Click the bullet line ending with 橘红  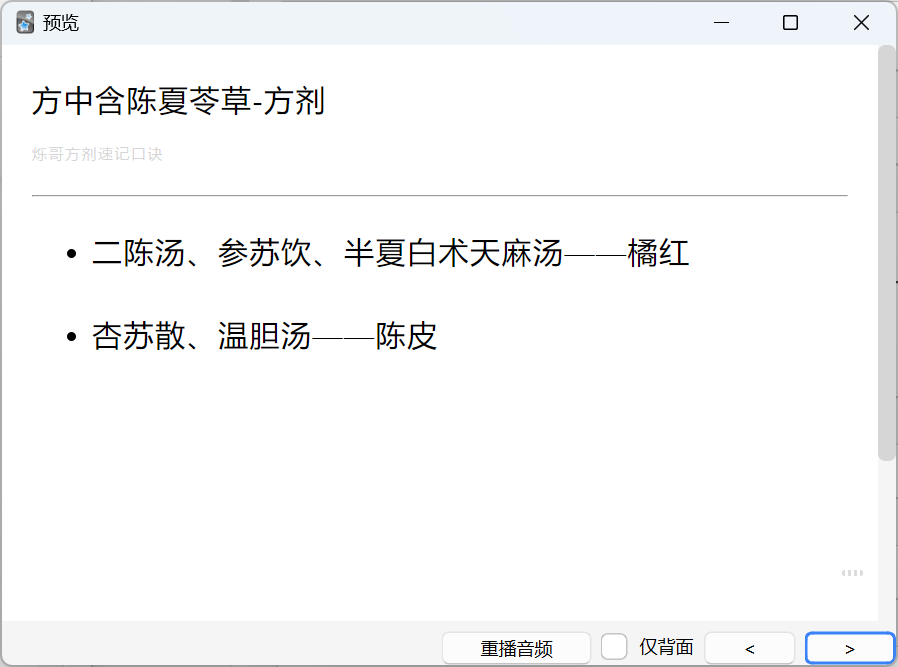[x=390, y=253]
